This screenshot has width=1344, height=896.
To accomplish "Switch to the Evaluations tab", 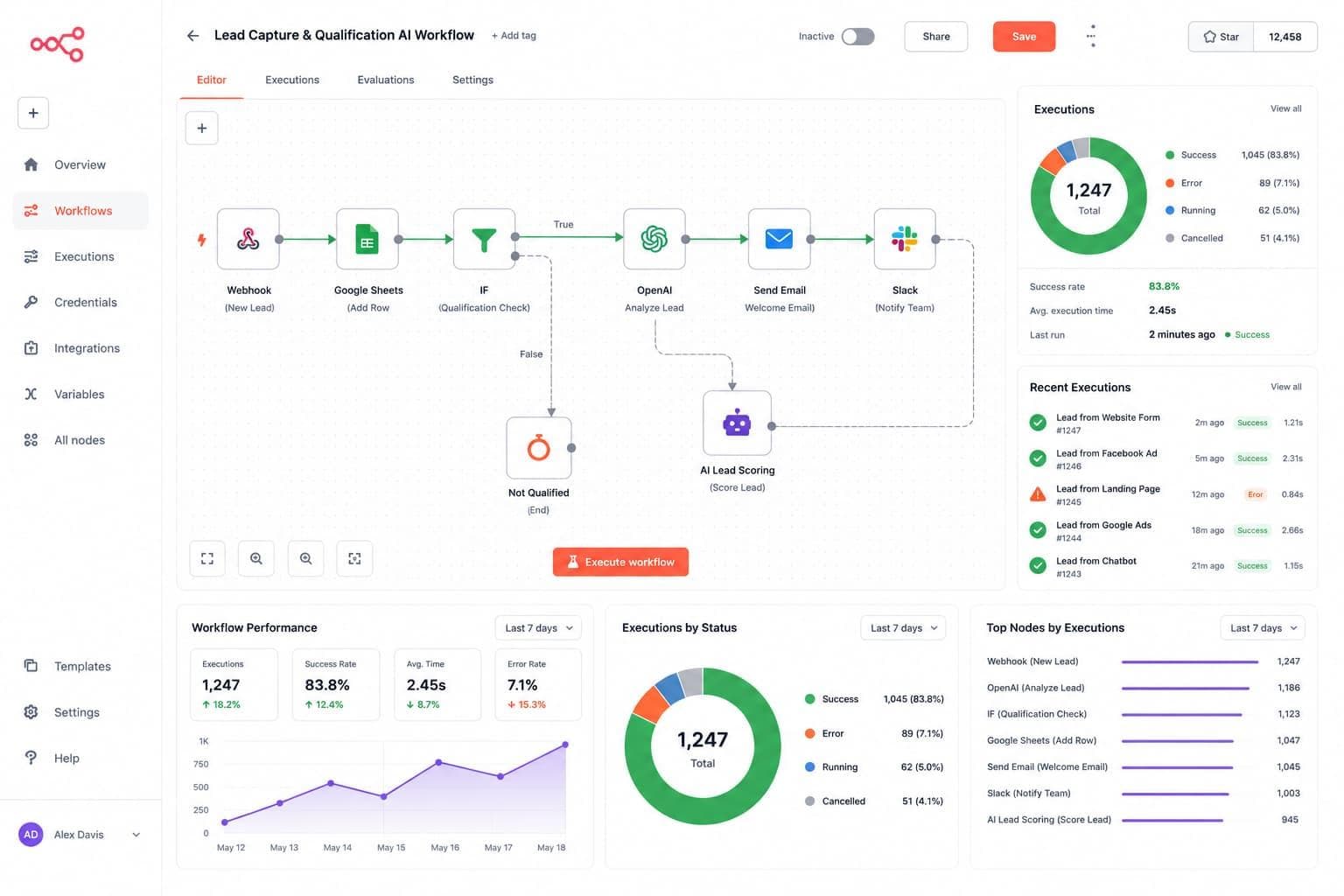I will (x=385, y=80).
